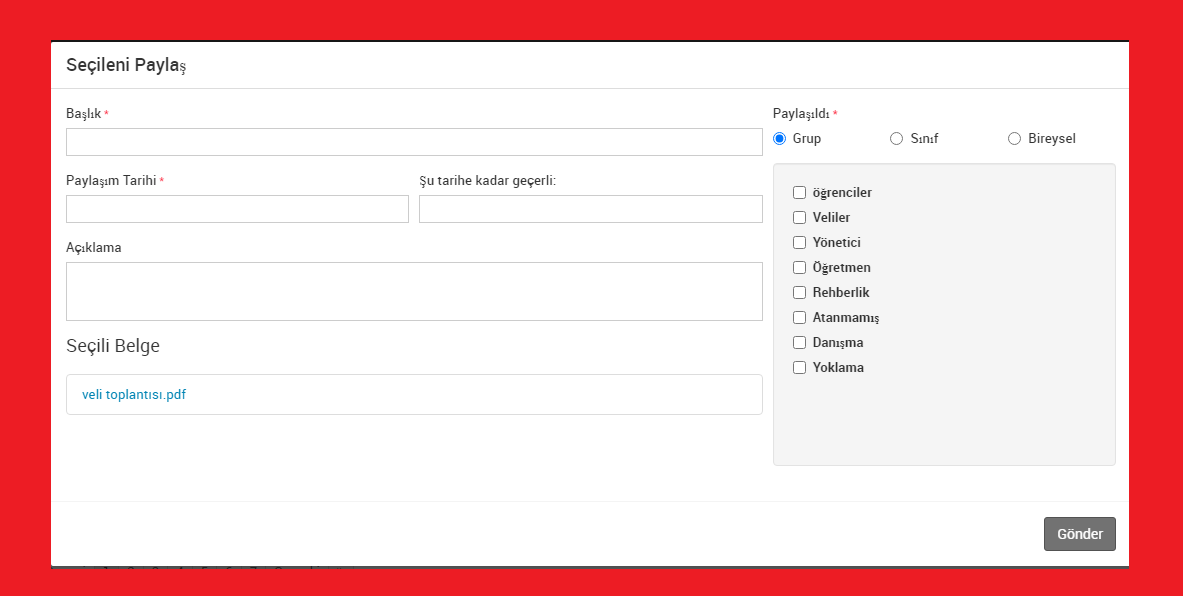
Task: Choose the Sınıf sharing option
Action: 897,139
